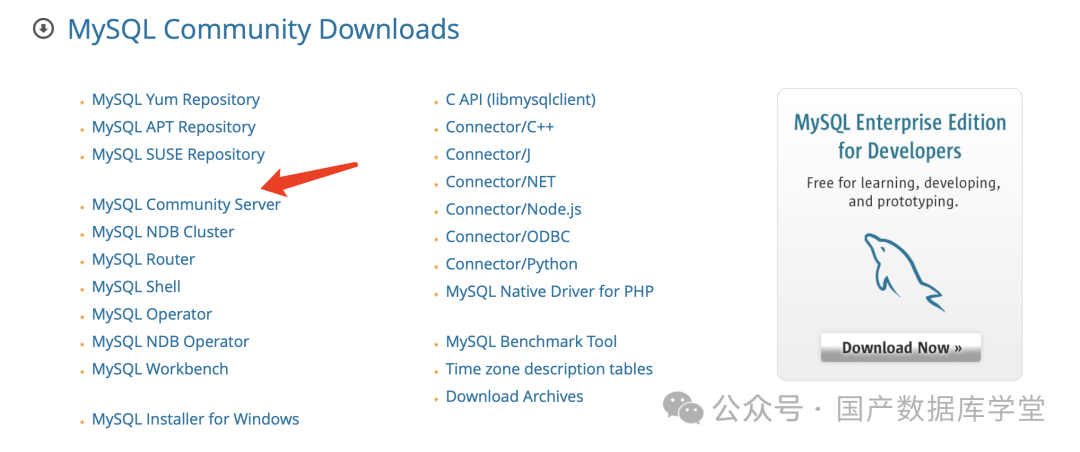Click the MySQL Community Downloads heading

(x=263, y=30)
